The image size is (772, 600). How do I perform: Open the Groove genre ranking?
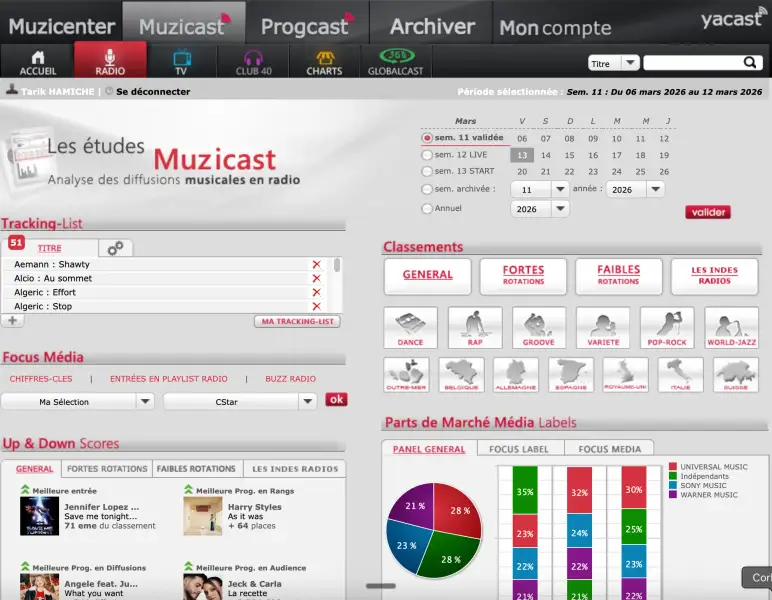click(539, 328)
